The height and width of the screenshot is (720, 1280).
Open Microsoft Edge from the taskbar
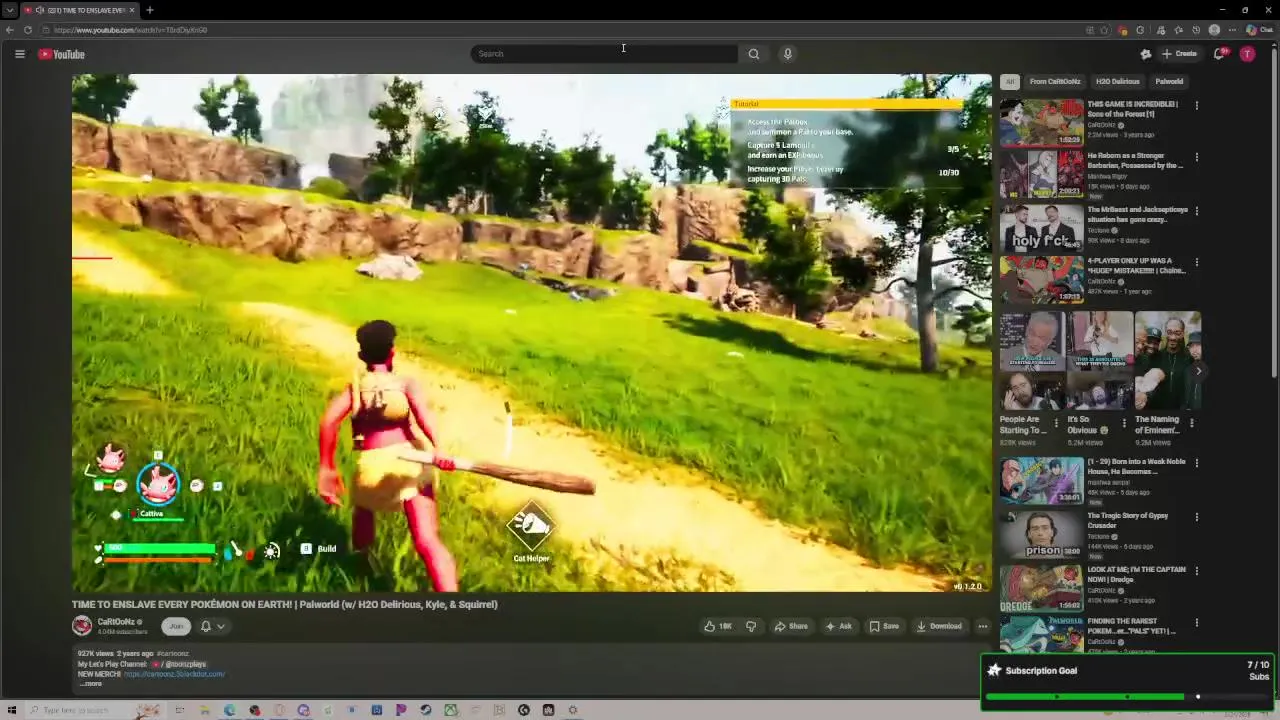tap(230, 710)
